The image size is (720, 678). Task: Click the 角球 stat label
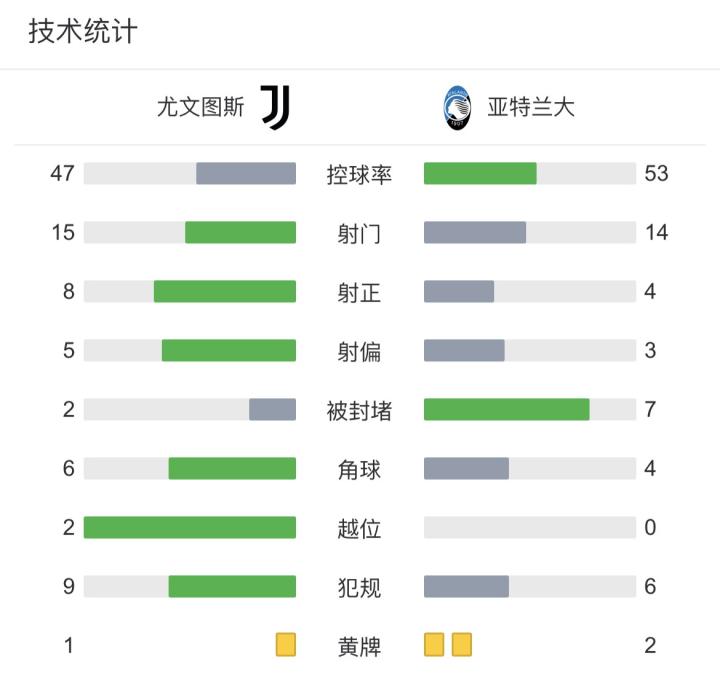[359, 469]
